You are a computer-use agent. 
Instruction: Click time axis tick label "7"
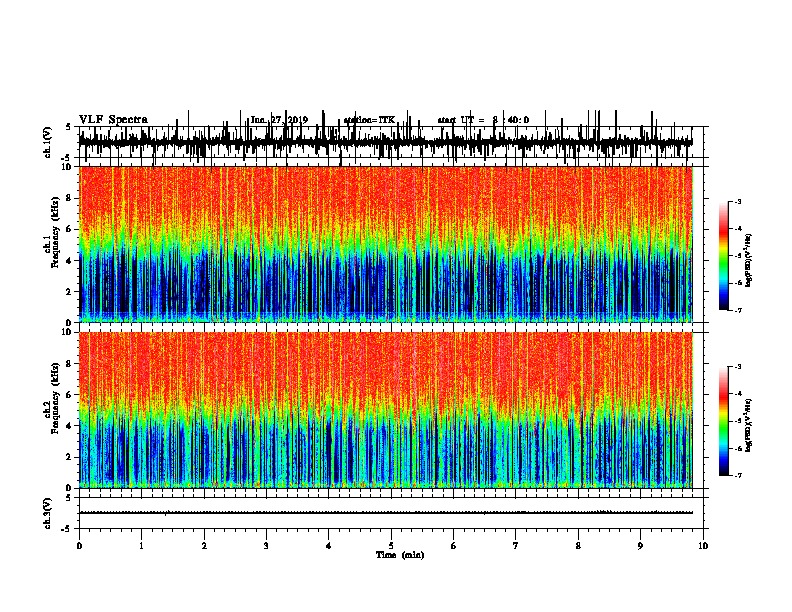coord(516,546)
